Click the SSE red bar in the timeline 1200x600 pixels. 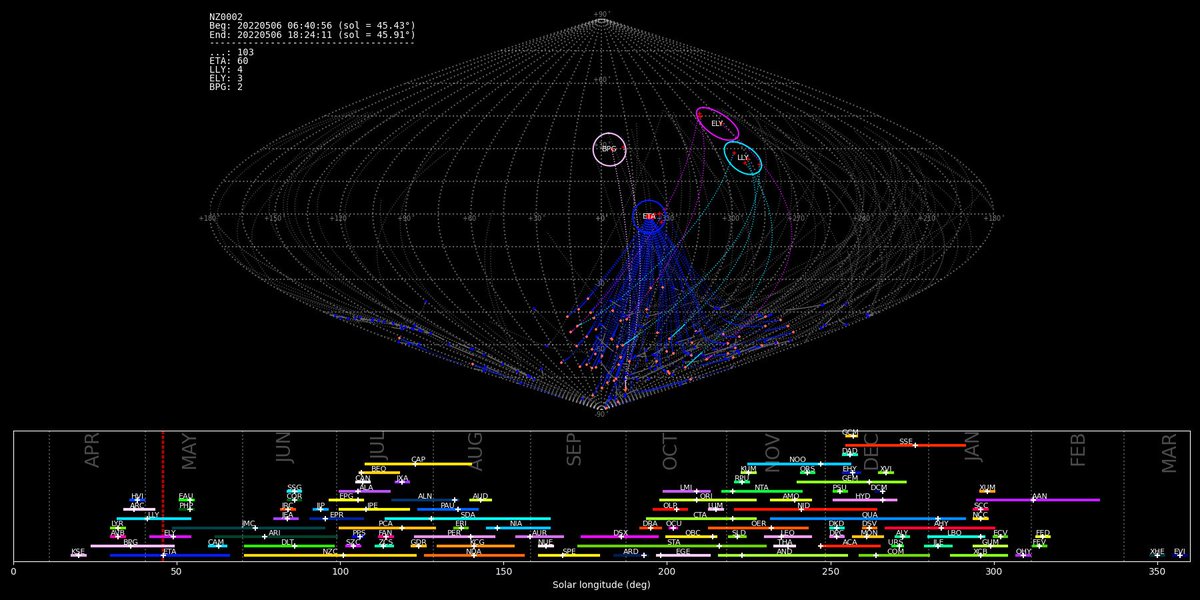906,445
